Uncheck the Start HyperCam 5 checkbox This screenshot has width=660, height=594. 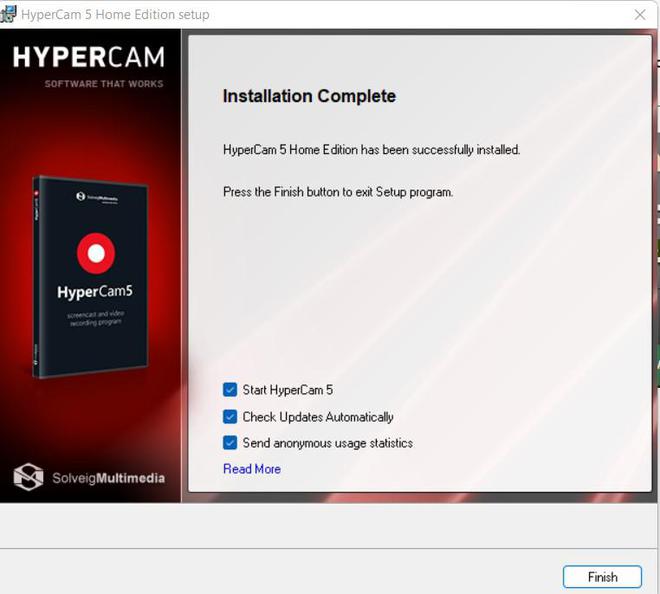click(230, 389)
